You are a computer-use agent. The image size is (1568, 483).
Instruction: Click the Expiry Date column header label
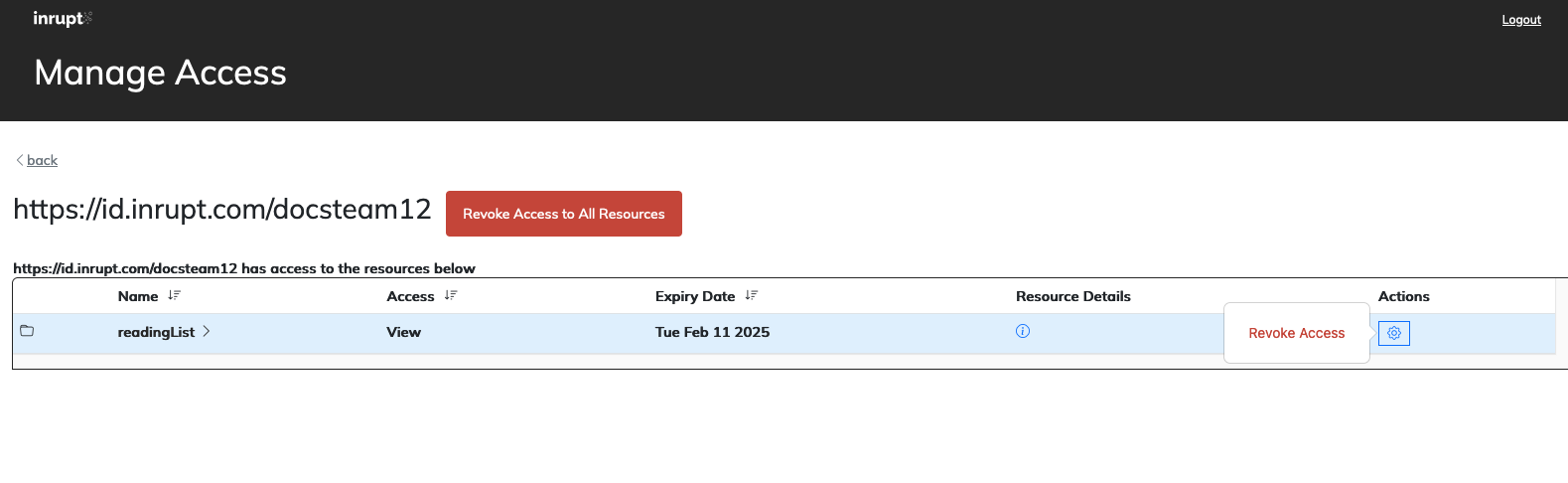click(695, 296)
